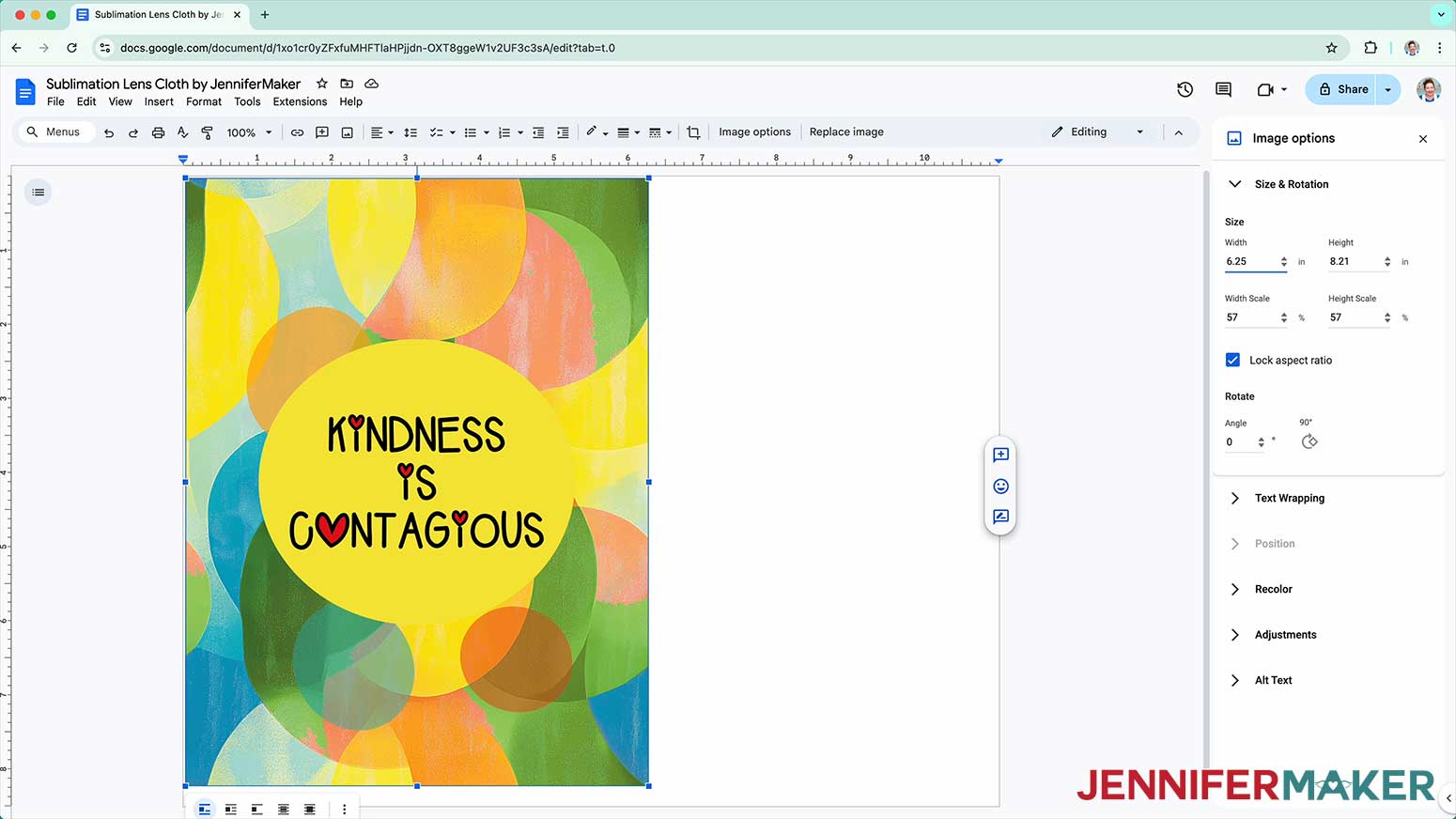Uncheck the Lock aspect ratio checkbox
Screen dimensions: 1456x819
1232,360
